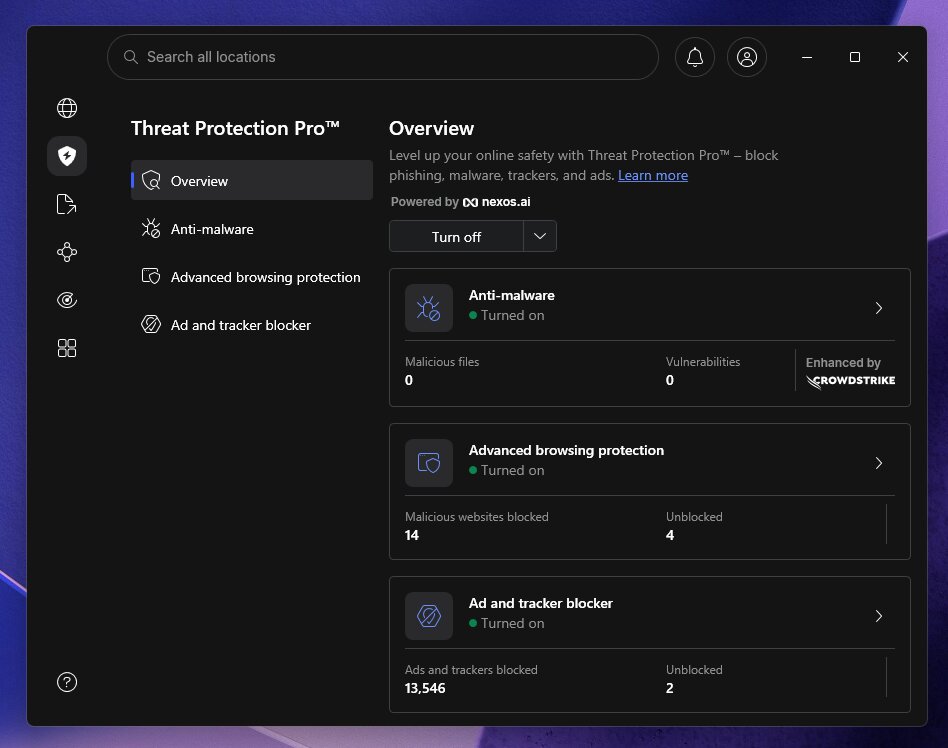Click the Ad and tracker blocker card icon

click(x=429, y=616)
